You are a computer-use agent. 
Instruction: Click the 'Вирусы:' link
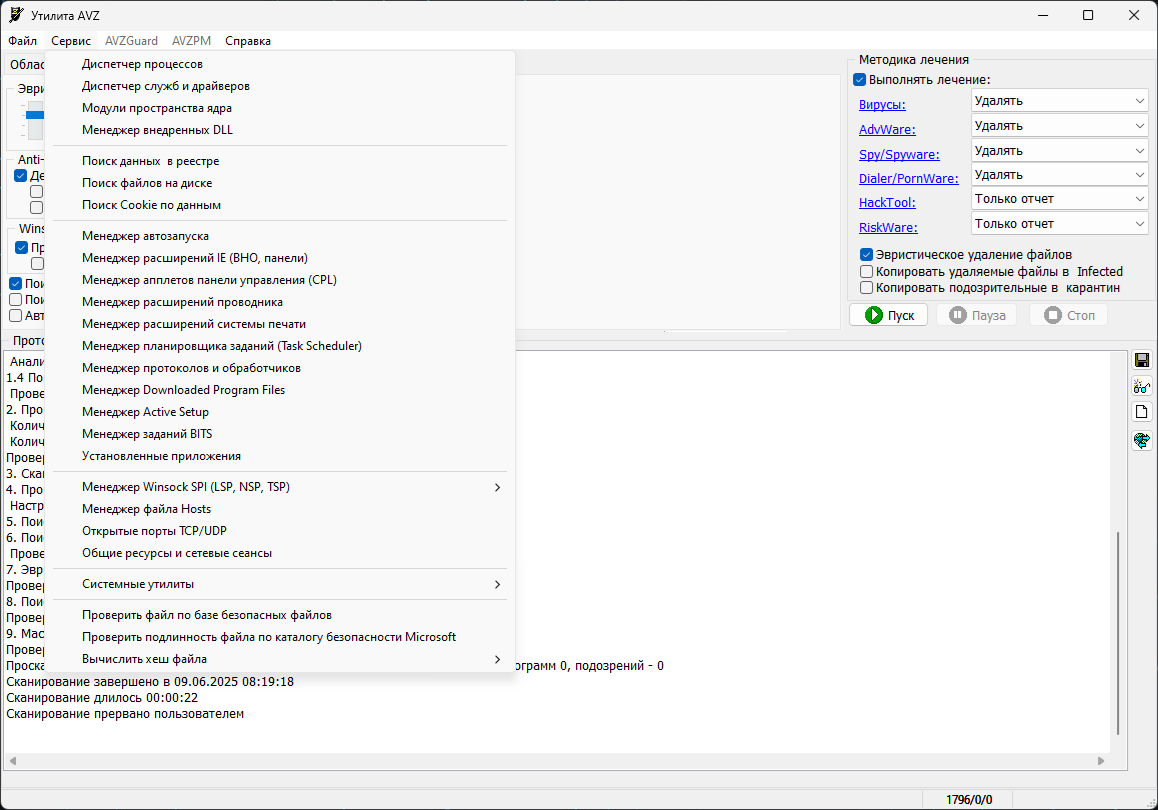pyautogui.click(x=882, y=105)
